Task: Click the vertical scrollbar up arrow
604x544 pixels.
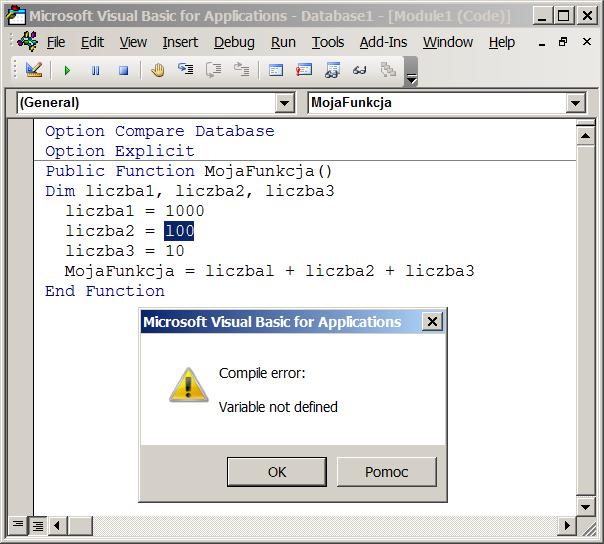Action: pos(586,136)
